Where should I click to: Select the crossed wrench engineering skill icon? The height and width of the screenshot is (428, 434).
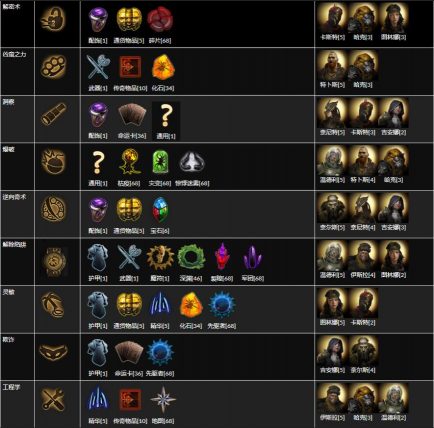point(54,399)
